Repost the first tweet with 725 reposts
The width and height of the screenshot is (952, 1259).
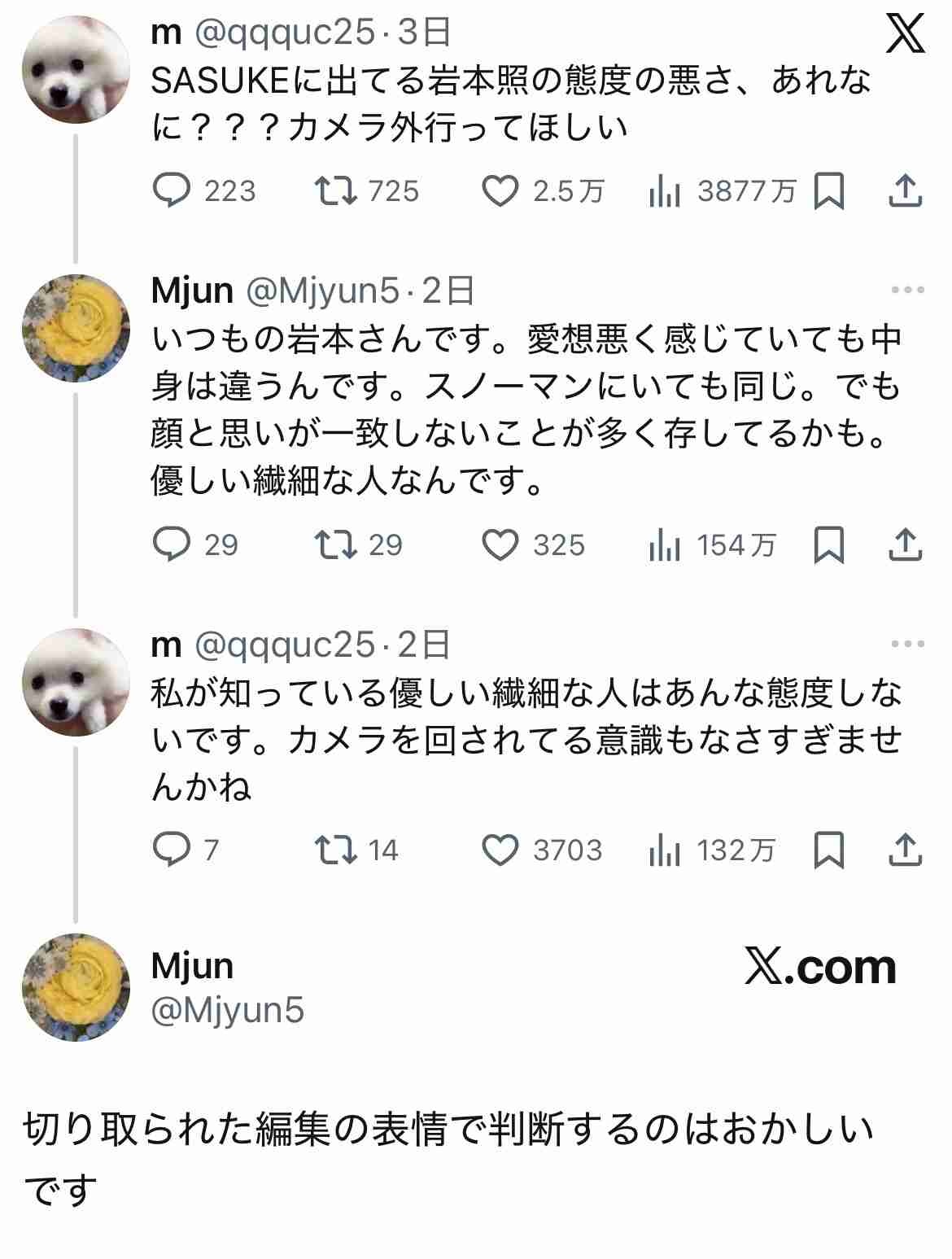point(336,191)
